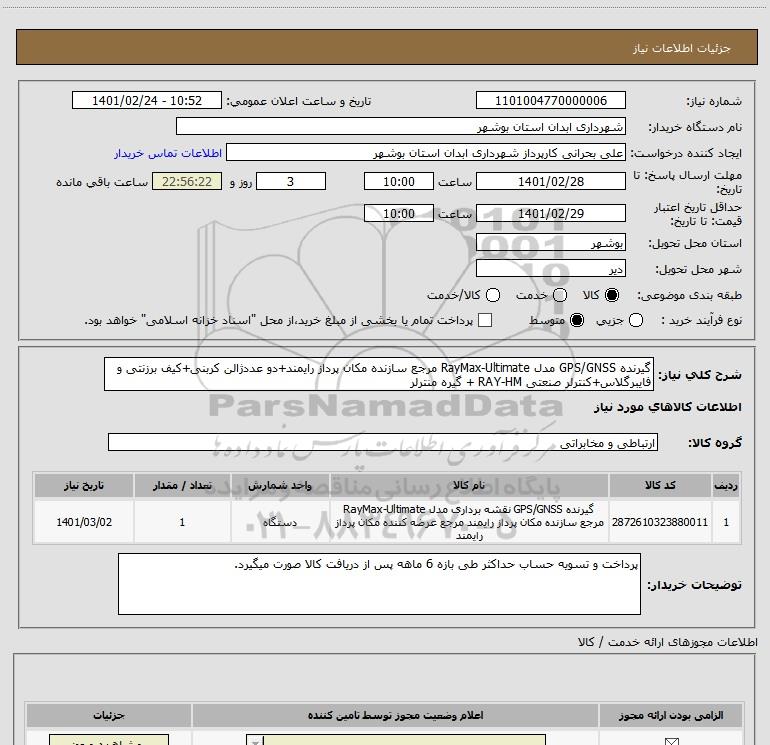Open the اعلام وضعیت مجوز dropdown arrow
Screen dimensions: 770x745
coord(255,741)
